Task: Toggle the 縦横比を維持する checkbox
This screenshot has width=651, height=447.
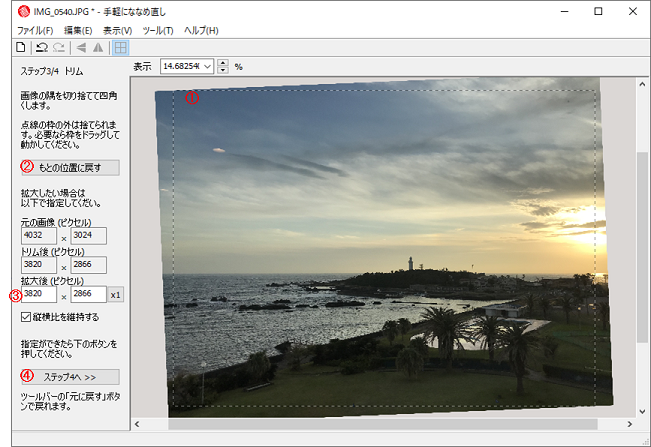Action: point(26,317)
